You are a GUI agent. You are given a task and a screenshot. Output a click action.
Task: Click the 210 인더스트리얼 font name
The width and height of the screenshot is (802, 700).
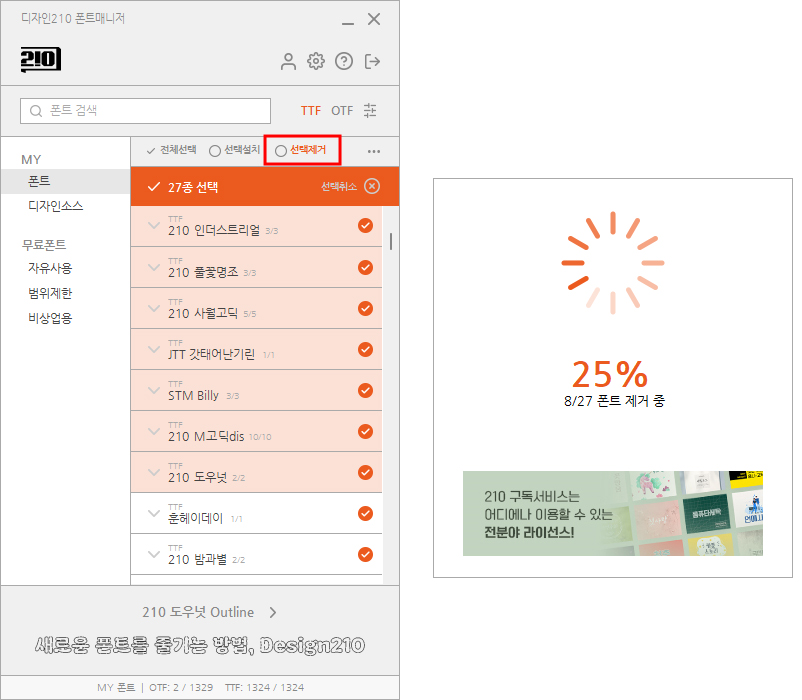tap(214, 231)
